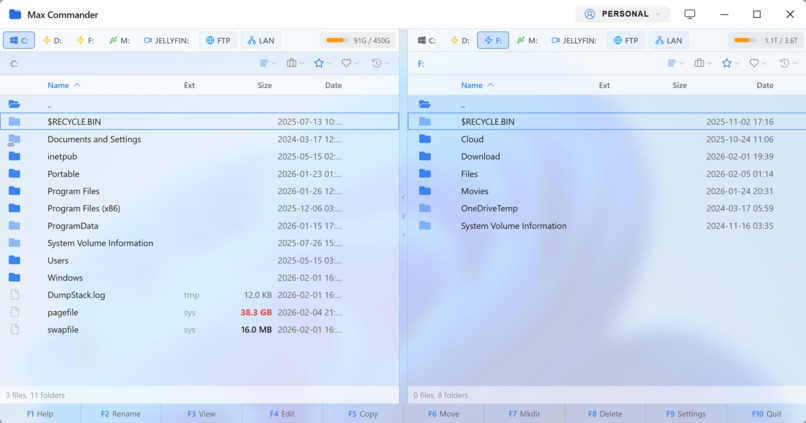Sort right panel by Date column
The image size is (806, 423).
click(764, 85)
